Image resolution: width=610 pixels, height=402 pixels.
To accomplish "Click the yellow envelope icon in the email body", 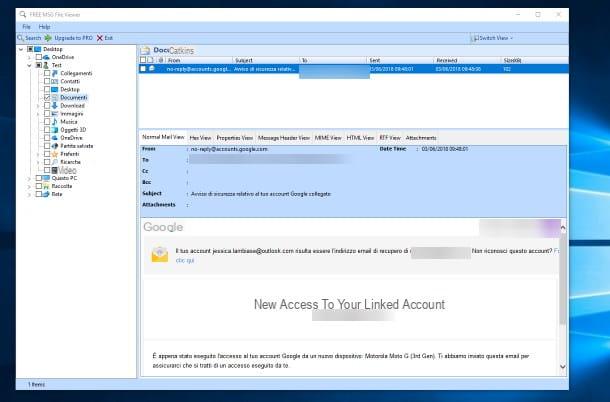I will tap(160, 255).
